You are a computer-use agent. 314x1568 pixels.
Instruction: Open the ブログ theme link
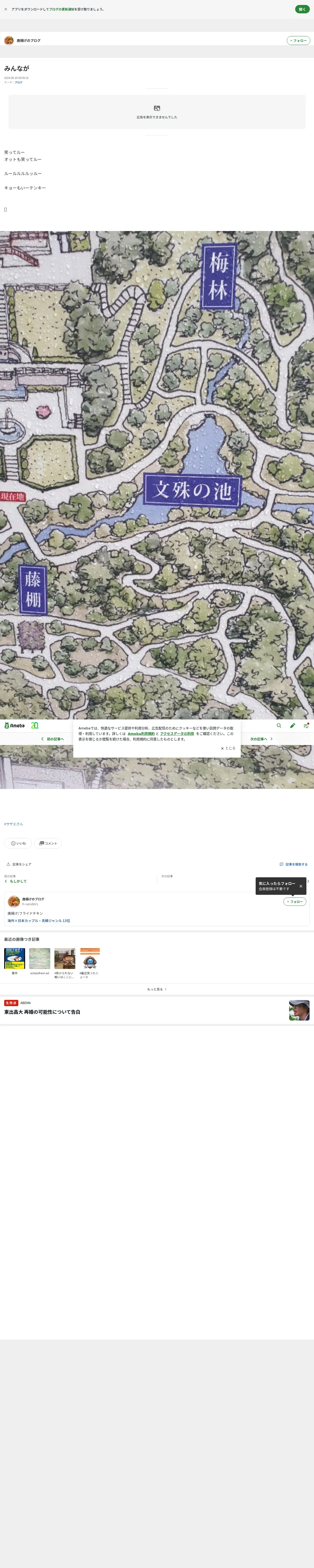click(x=18, y=82)
